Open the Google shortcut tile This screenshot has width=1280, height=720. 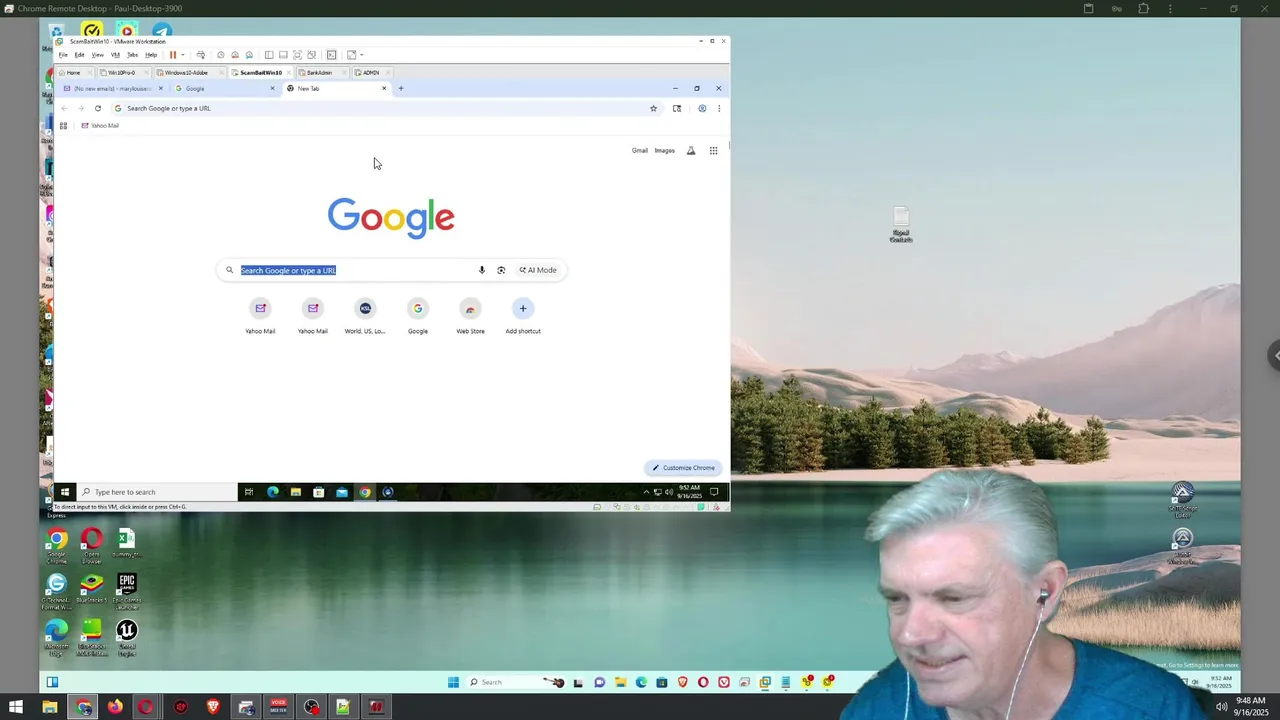tap(418, 316)
